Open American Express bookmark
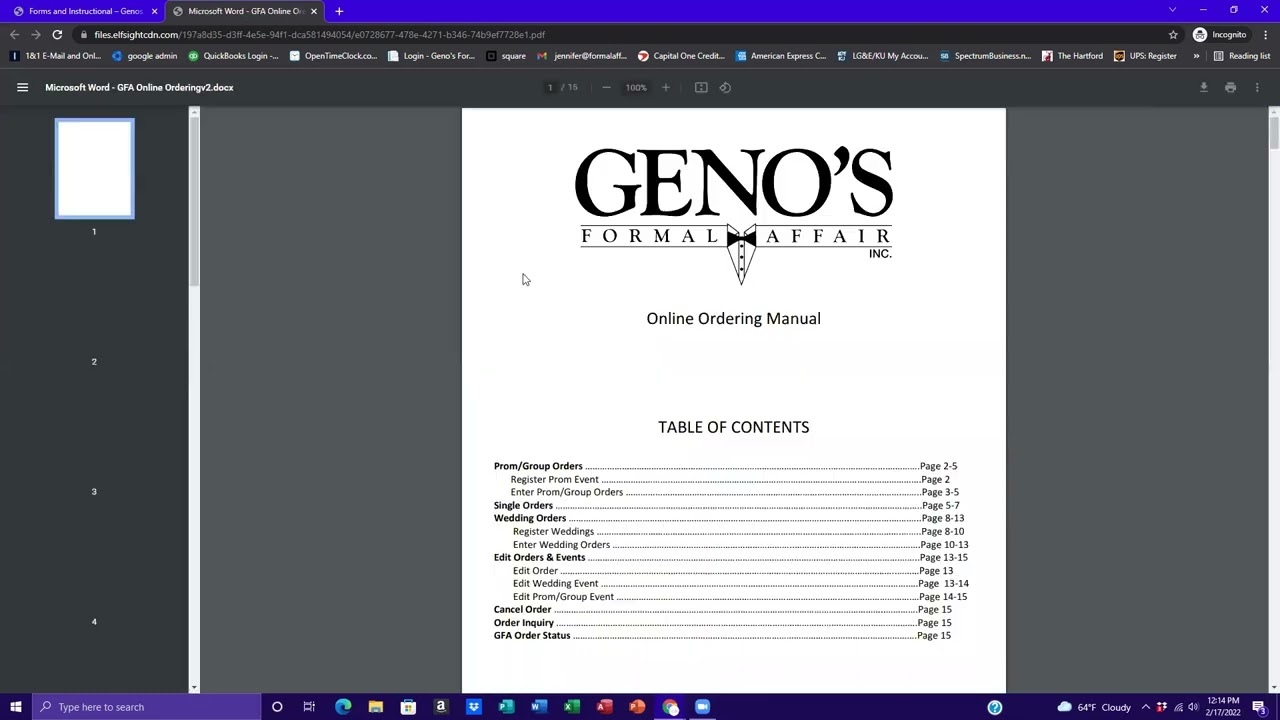1280x720 pixels. (x=781, y=56)
